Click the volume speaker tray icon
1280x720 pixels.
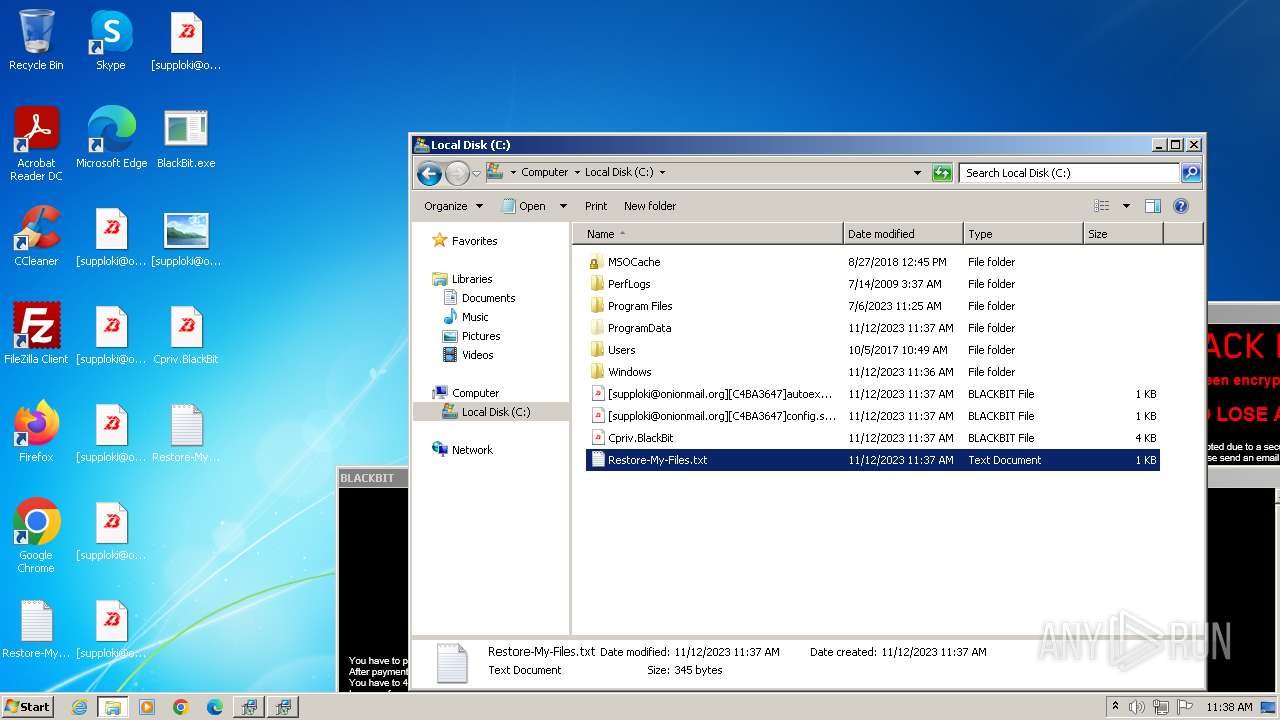[1137, 707]
